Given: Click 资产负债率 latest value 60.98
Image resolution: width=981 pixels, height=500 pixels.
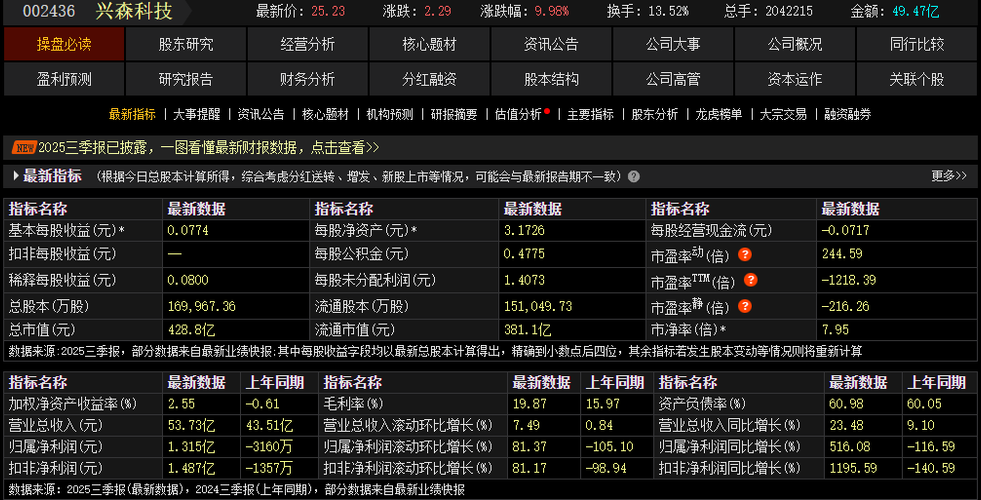Looking at the screenshot, I should (845, 404).
